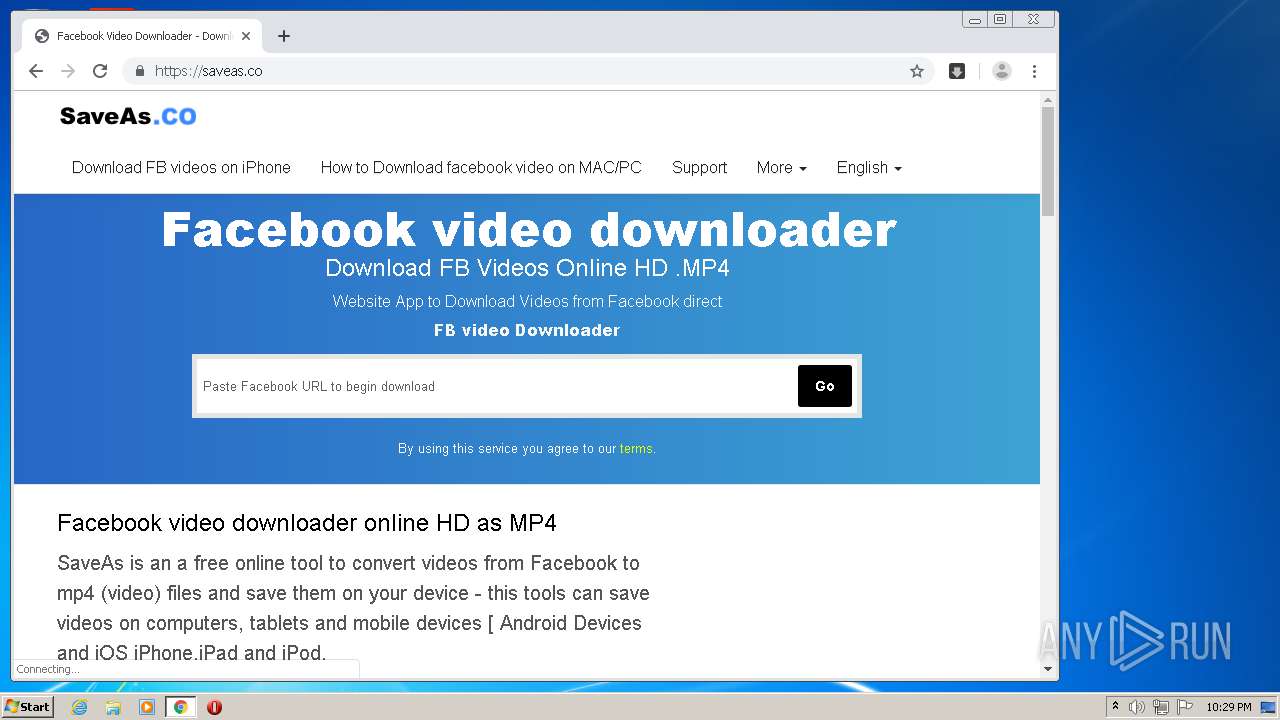Close the Facebook Video Downloader tab
Screen dimensions: 1280x720
tap(246, 36)
